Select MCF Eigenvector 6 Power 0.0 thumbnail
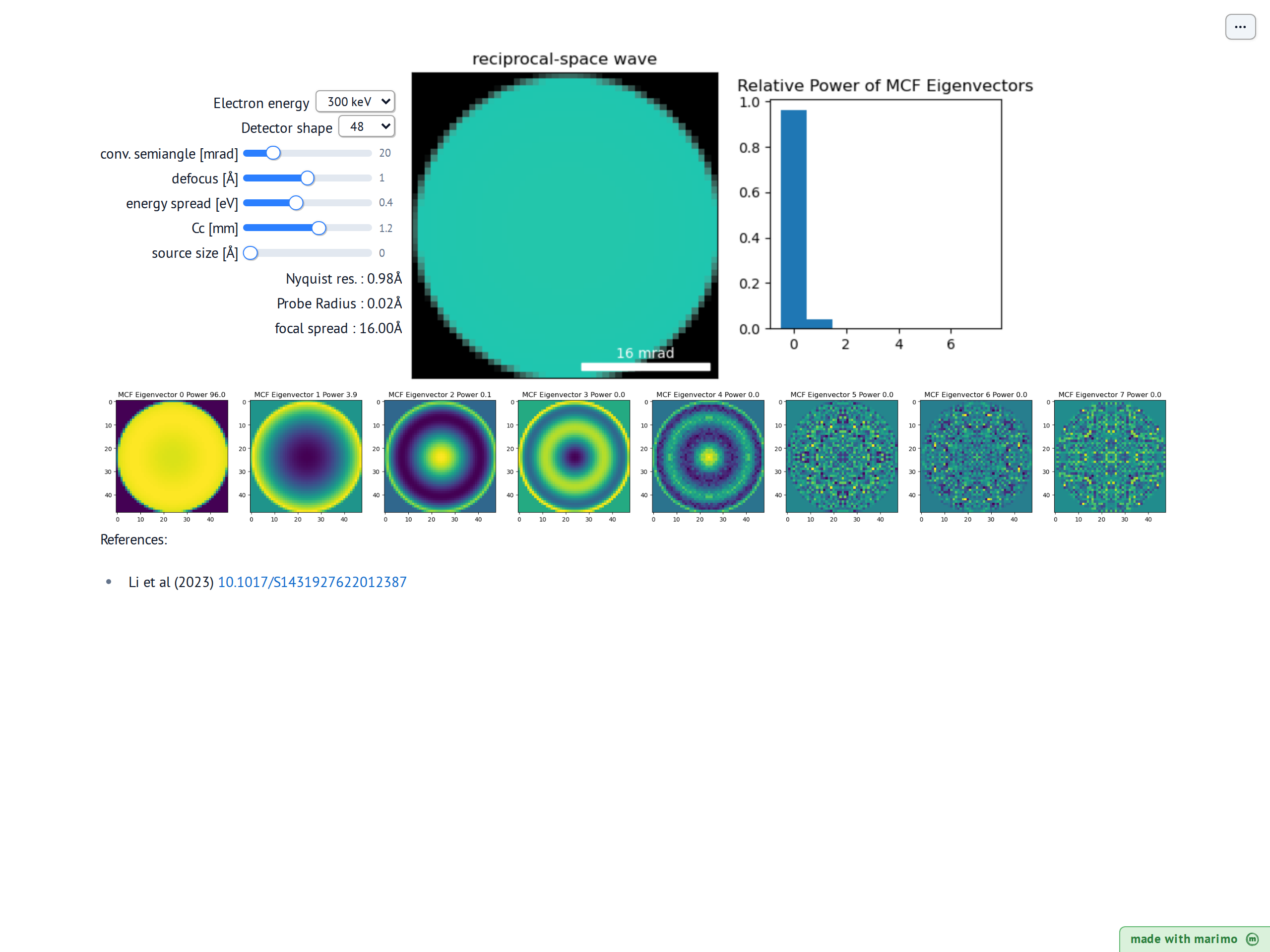Viewport: 1270px width, 952px height. pos(976,456)
